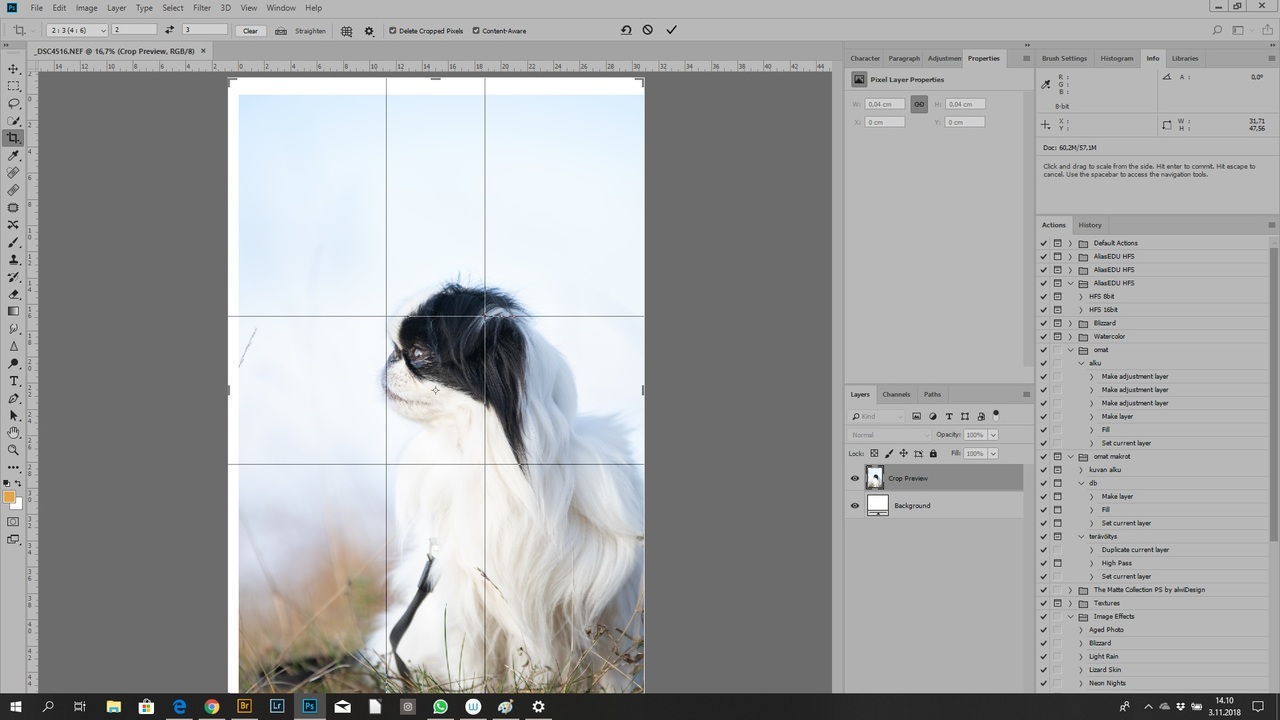
Task: Click the Clear button
Action: (250, 31)
